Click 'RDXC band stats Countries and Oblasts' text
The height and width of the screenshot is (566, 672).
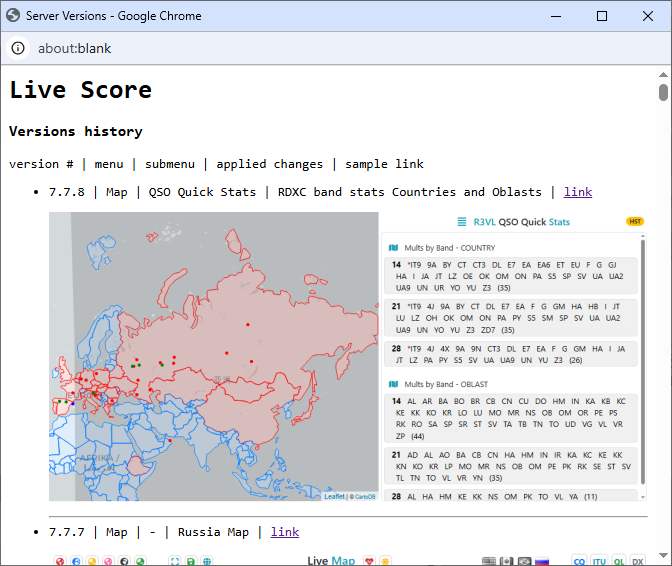(410, 192)
